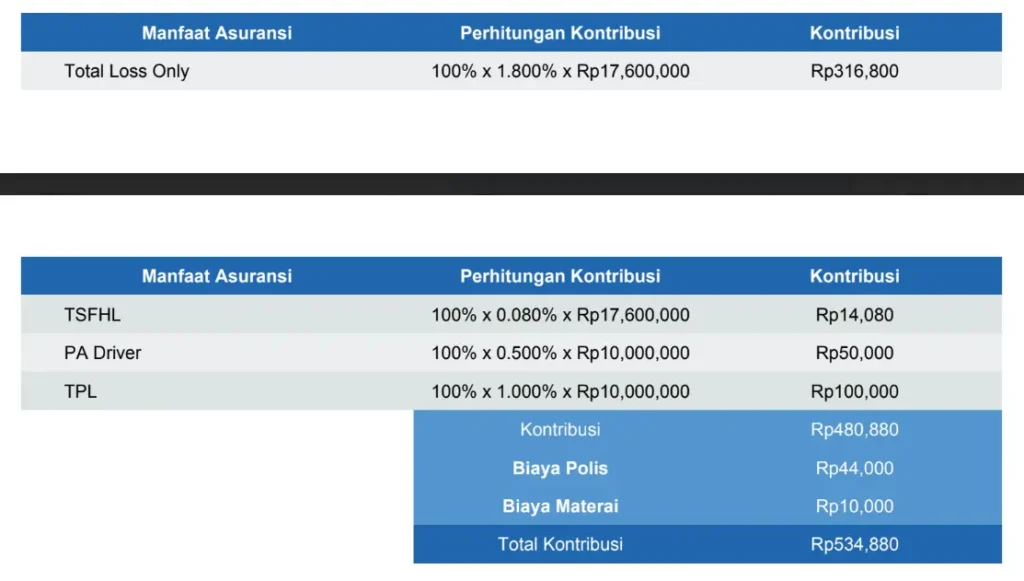Select the Biaya Materai label

pyautogui.click(x=560, y=506)
